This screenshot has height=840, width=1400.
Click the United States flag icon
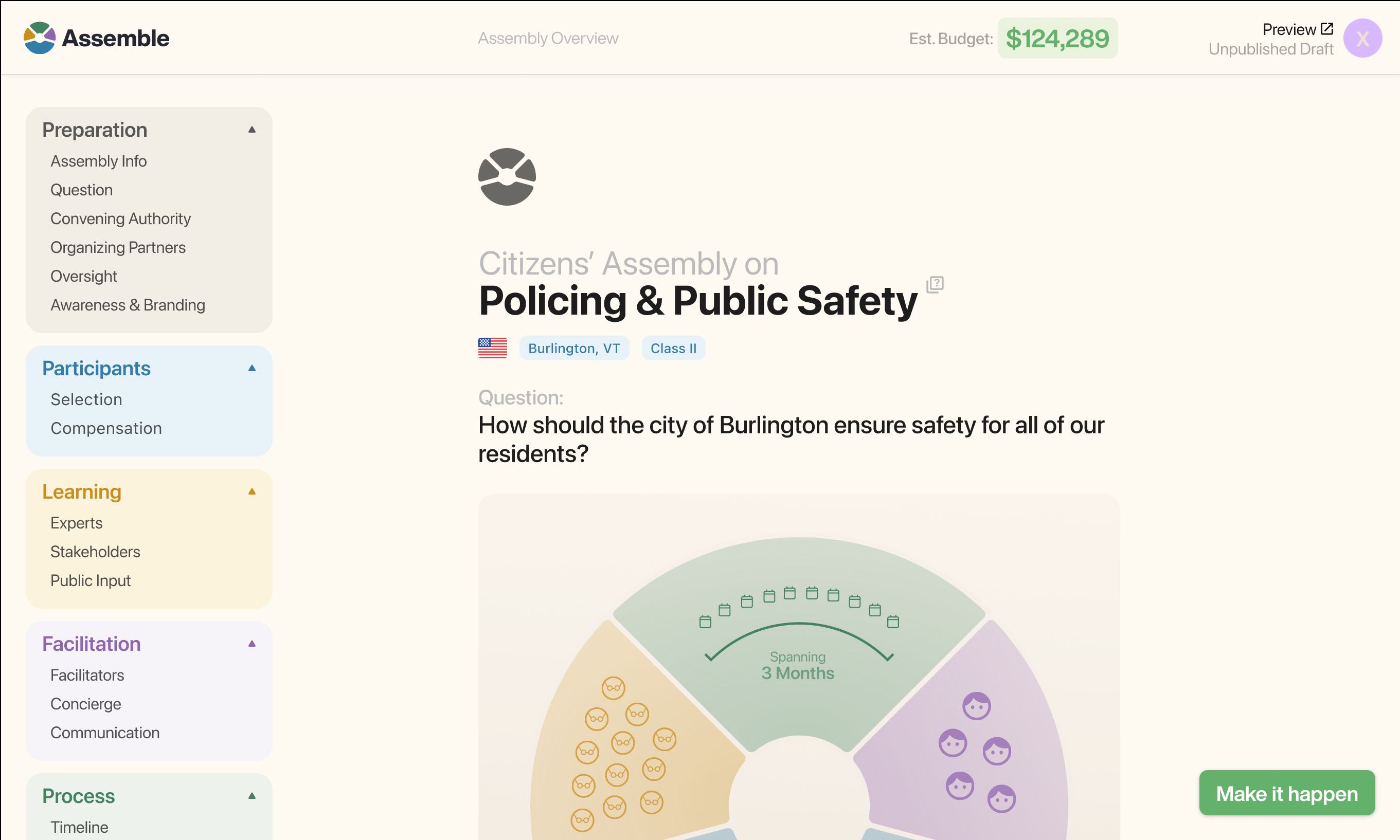tap(492, 348)
